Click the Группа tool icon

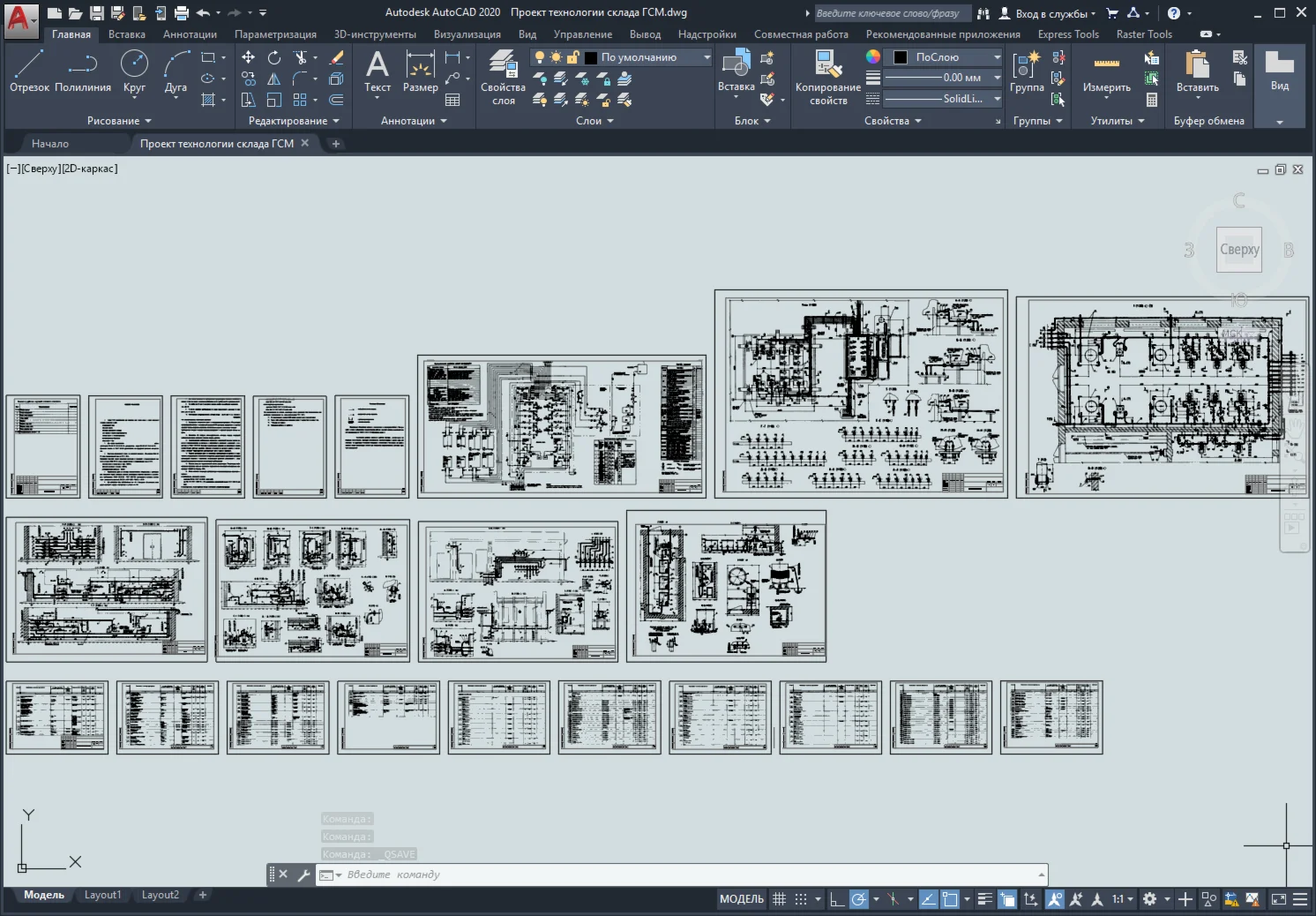1027,71
